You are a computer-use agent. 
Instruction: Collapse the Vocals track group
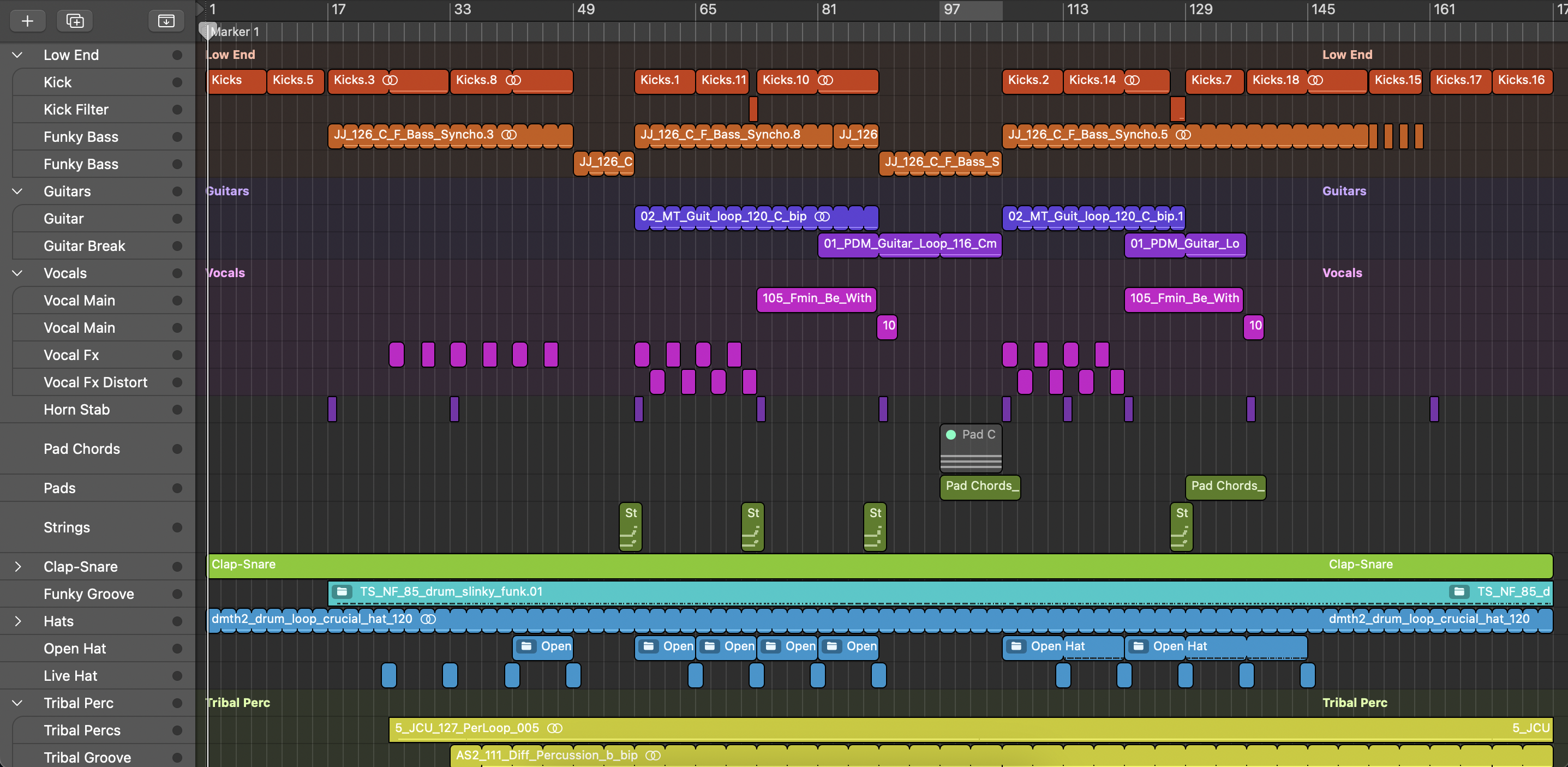click(x=17, y=273)
